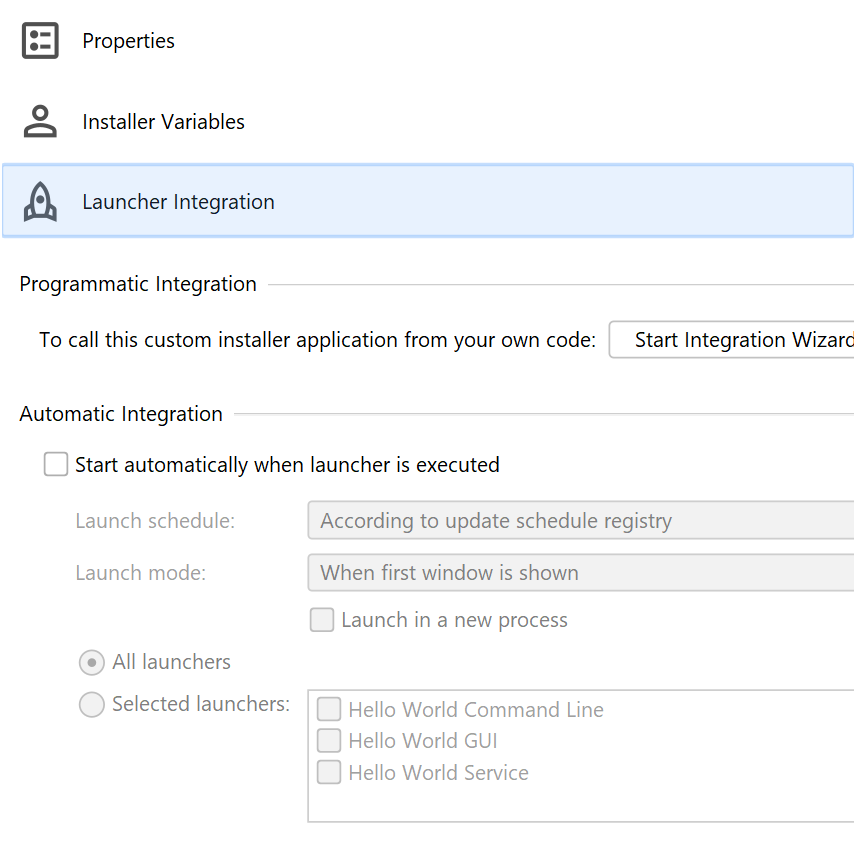
Task: Pick the Selected launchers radio option
Action: click(92, 704)
